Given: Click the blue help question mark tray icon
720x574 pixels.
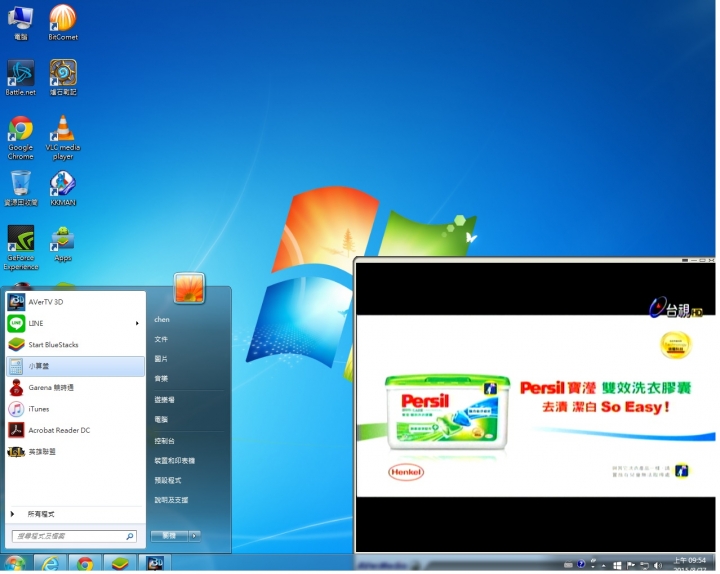Looking at the screenshot, I should pos(581,564).
